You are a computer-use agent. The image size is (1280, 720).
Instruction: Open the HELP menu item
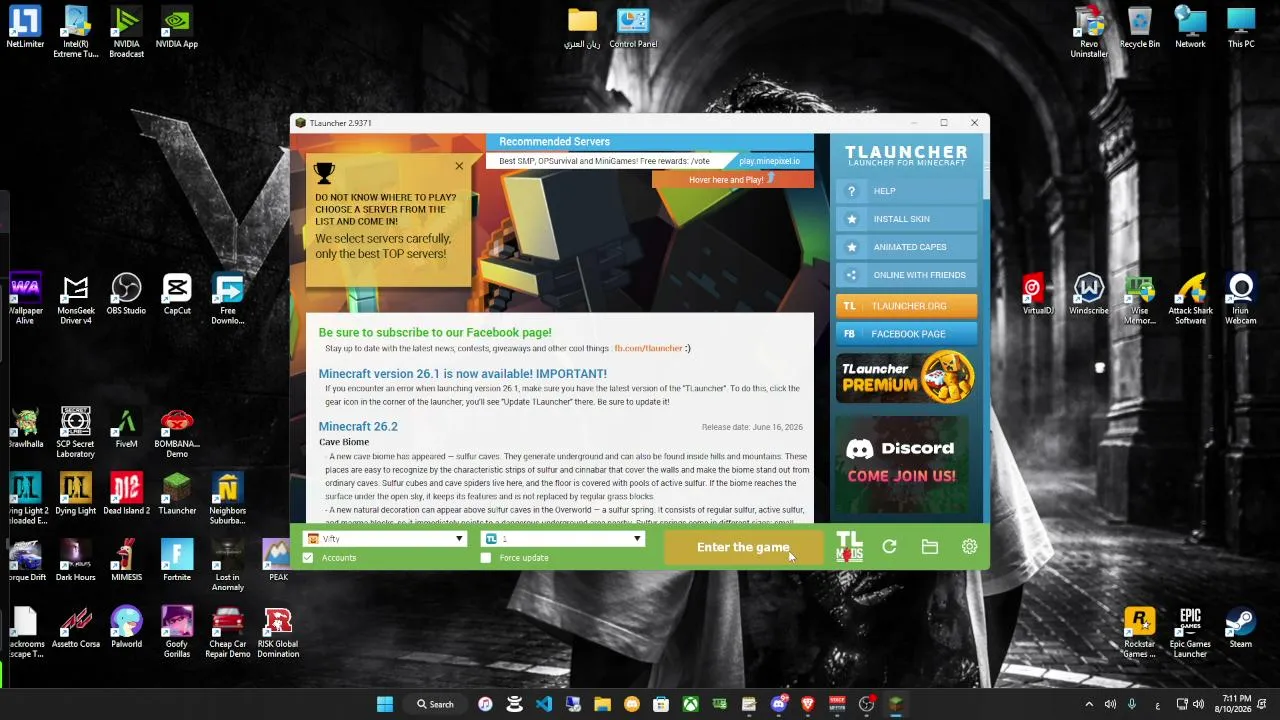click(906, 191)
